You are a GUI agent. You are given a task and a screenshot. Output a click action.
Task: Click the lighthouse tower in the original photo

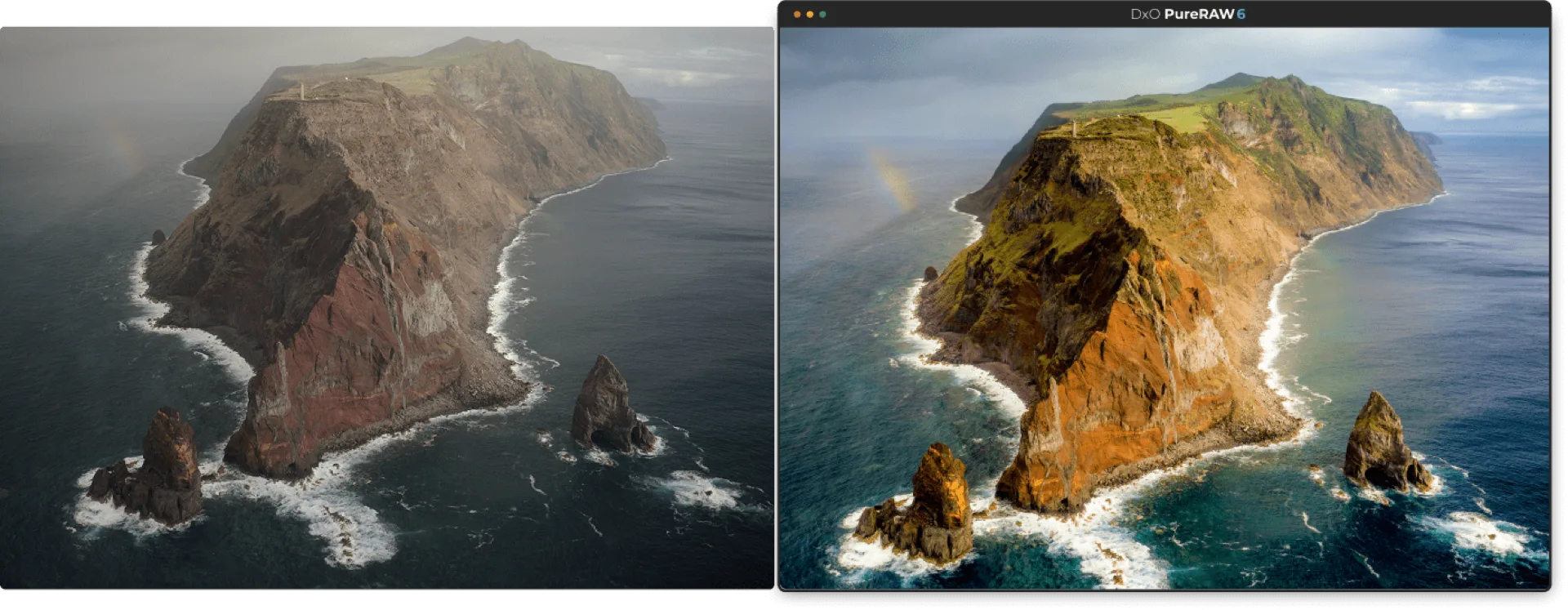click(301, 91)
